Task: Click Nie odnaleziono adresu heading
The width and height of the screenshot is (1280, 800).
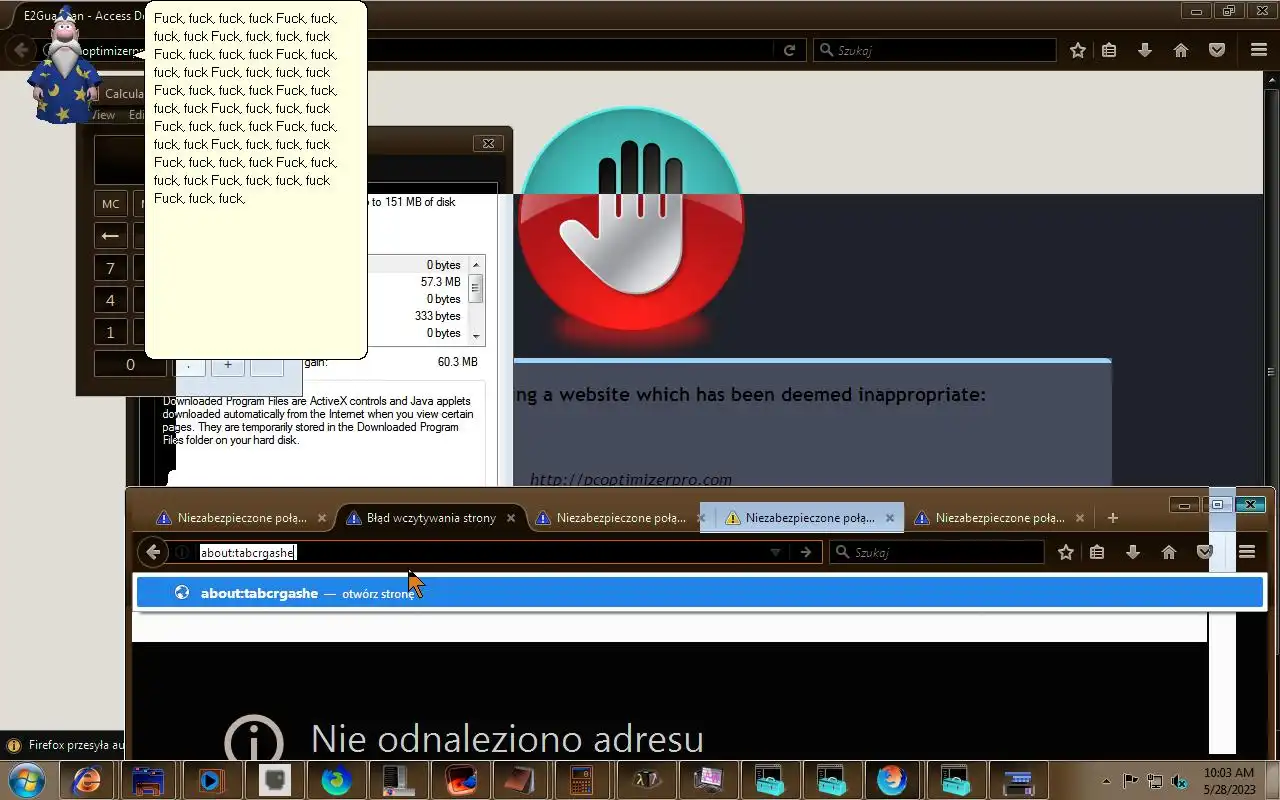Action: (507, 739)
